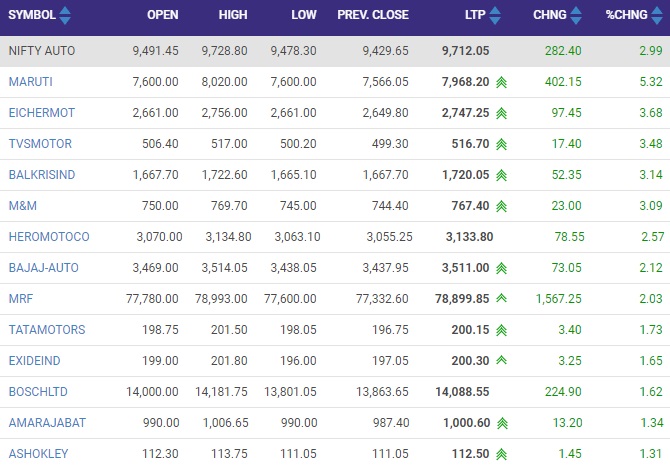Screen dimensions: 670x469
Task: Click the SYMBOL column header
Action: click(32, 15)
